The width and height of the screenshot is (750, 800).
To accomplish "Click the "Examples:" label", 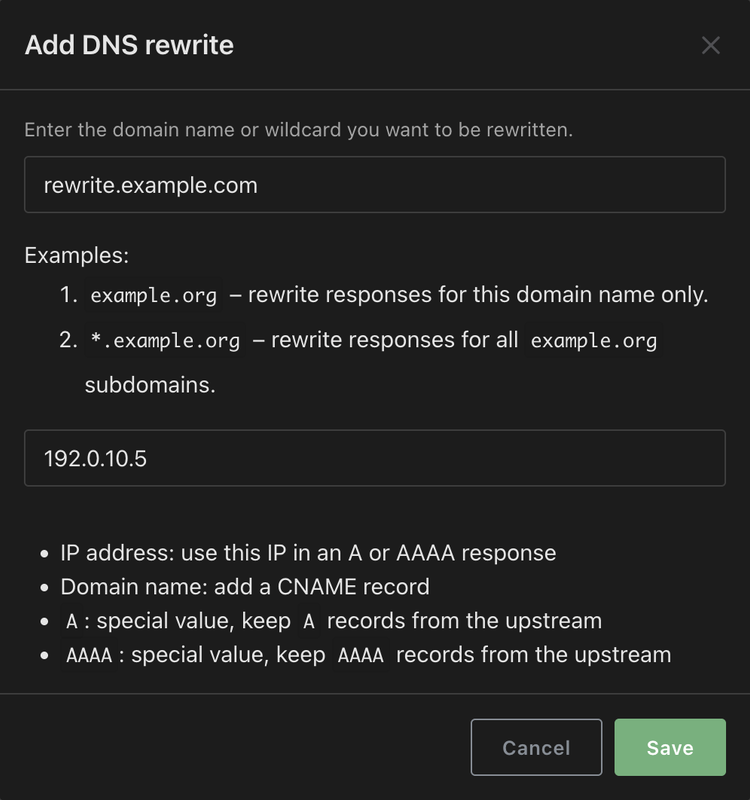I will [77, 255].
